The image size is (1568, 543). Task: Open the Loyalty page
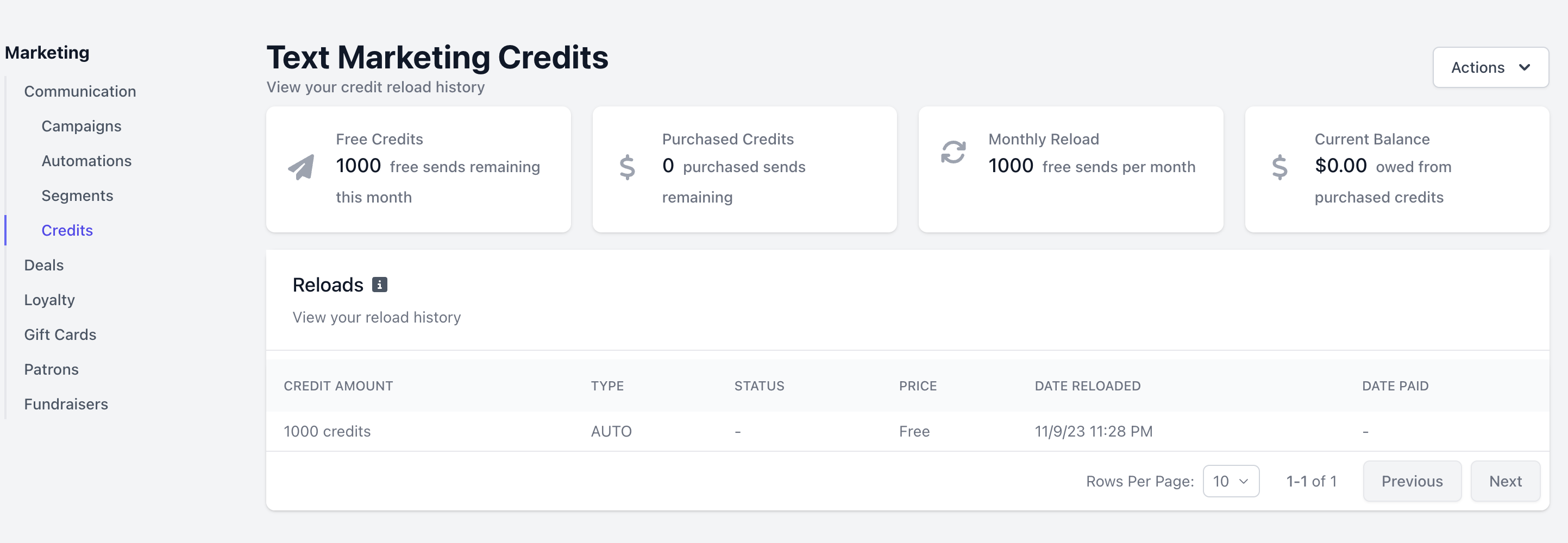(49, 300)
